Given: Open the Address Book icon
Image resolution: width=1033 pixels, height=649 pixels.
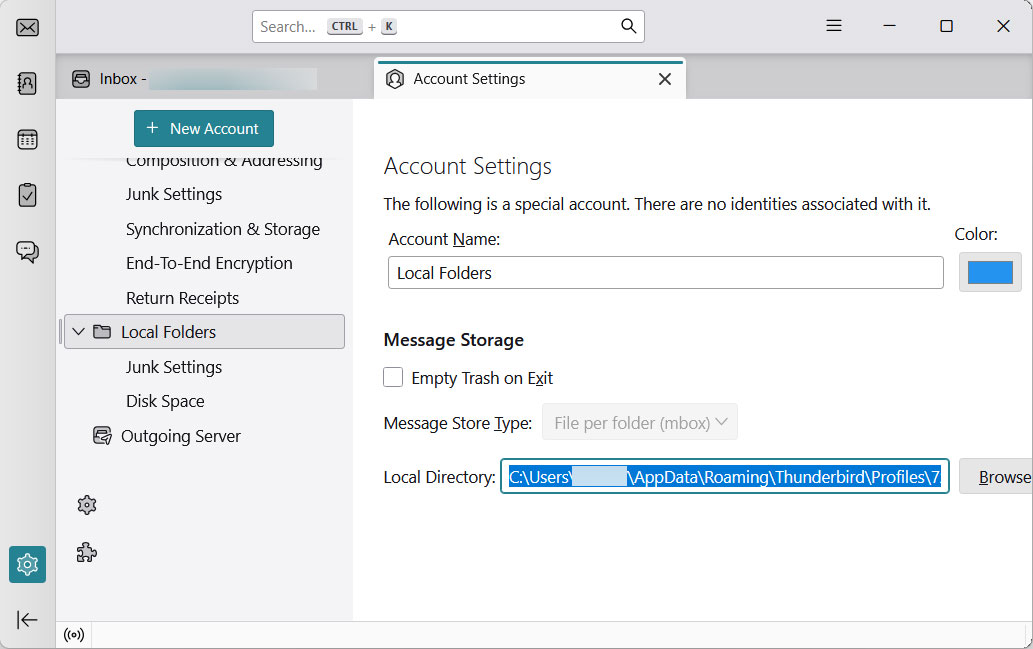Looking at the screenshot, I should click(x=28, y=84).
